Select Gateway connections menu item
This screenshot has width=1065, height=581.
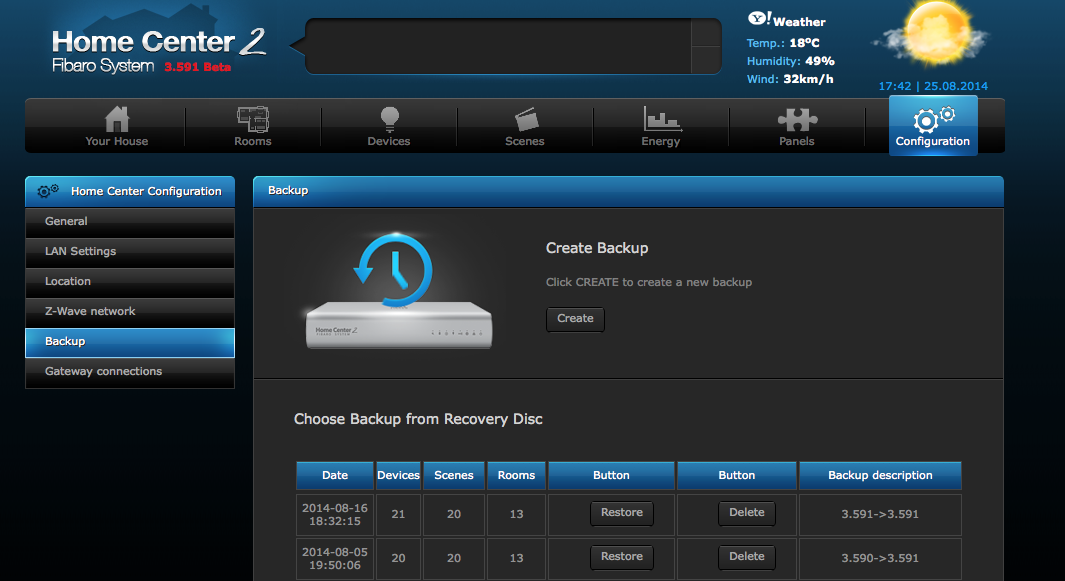[x=130, y=372]
